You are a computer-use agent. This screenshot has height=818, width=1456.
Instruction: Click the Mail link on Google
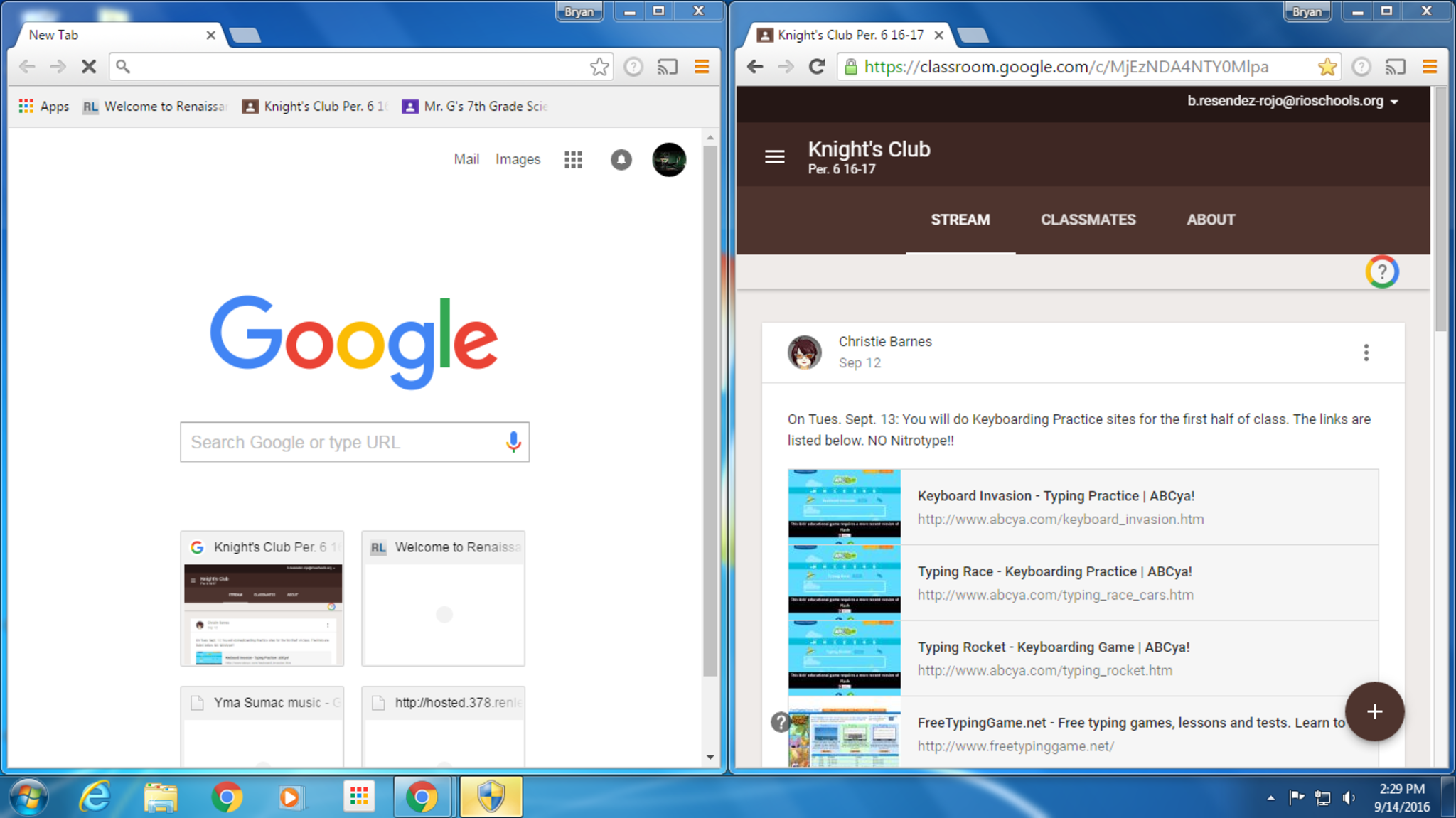(466, 159)
